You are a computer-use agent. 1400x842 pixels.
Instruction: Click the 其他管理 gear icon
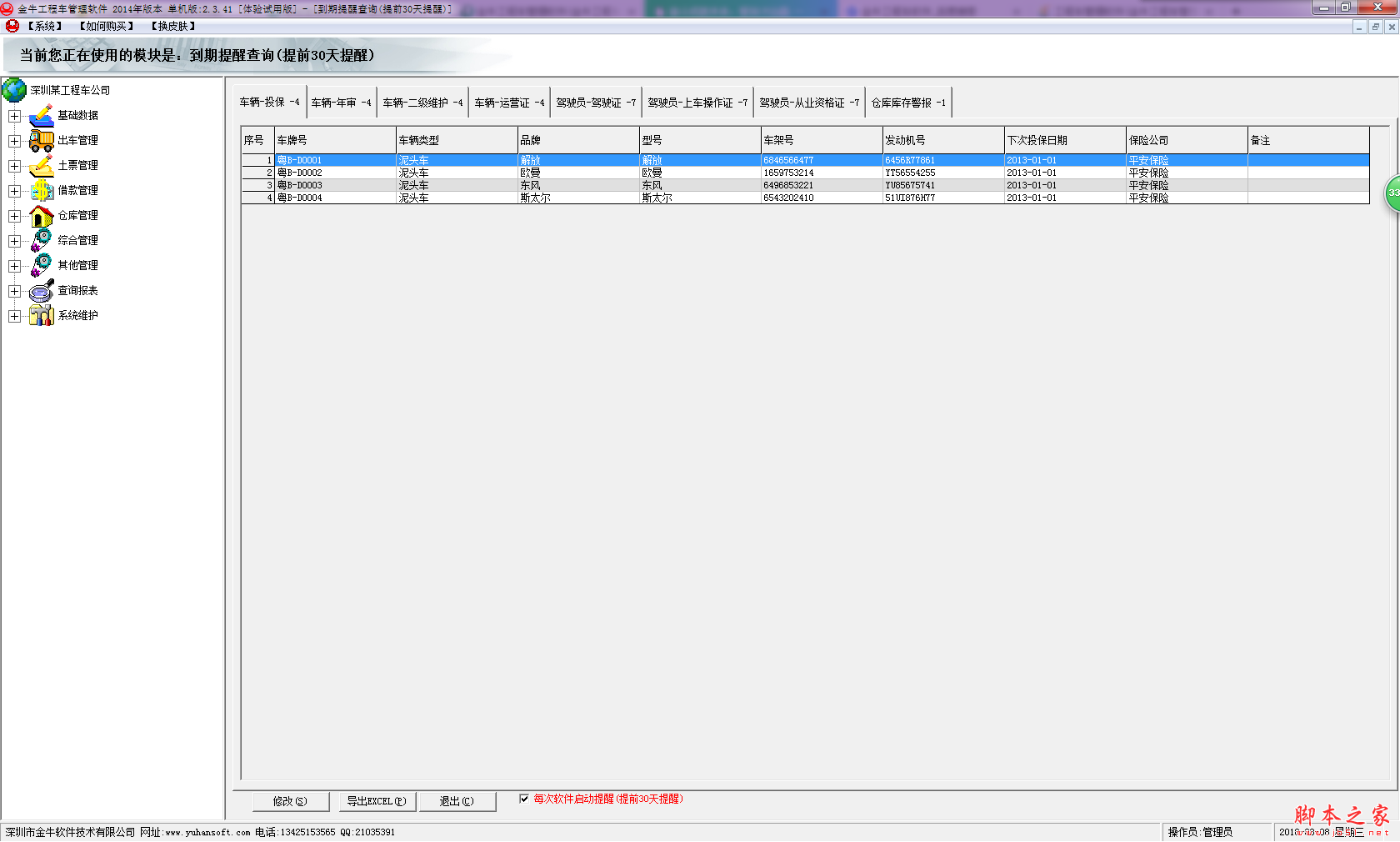[x=41, y=266]
